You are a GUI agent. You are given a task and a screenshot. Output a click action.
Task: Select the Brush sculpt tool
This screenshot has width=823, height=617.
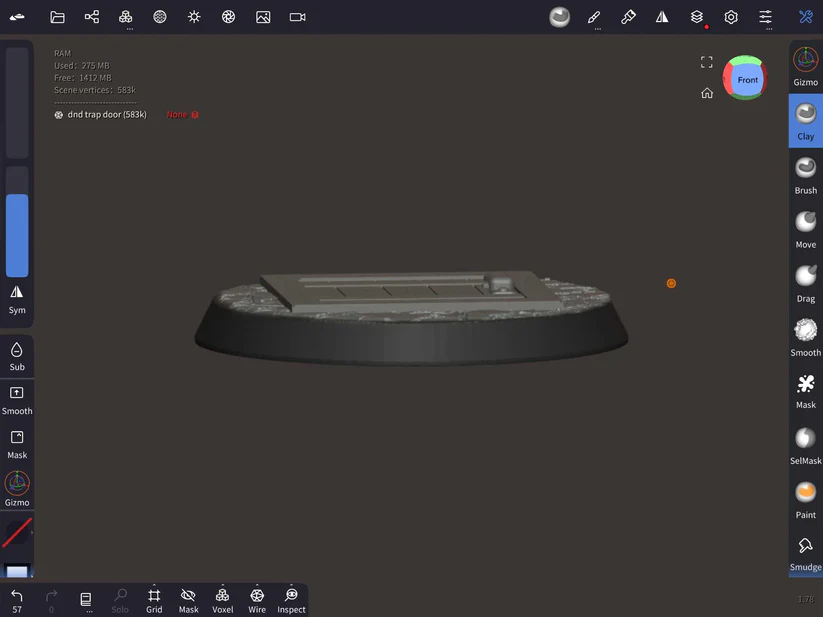(806, 176)
